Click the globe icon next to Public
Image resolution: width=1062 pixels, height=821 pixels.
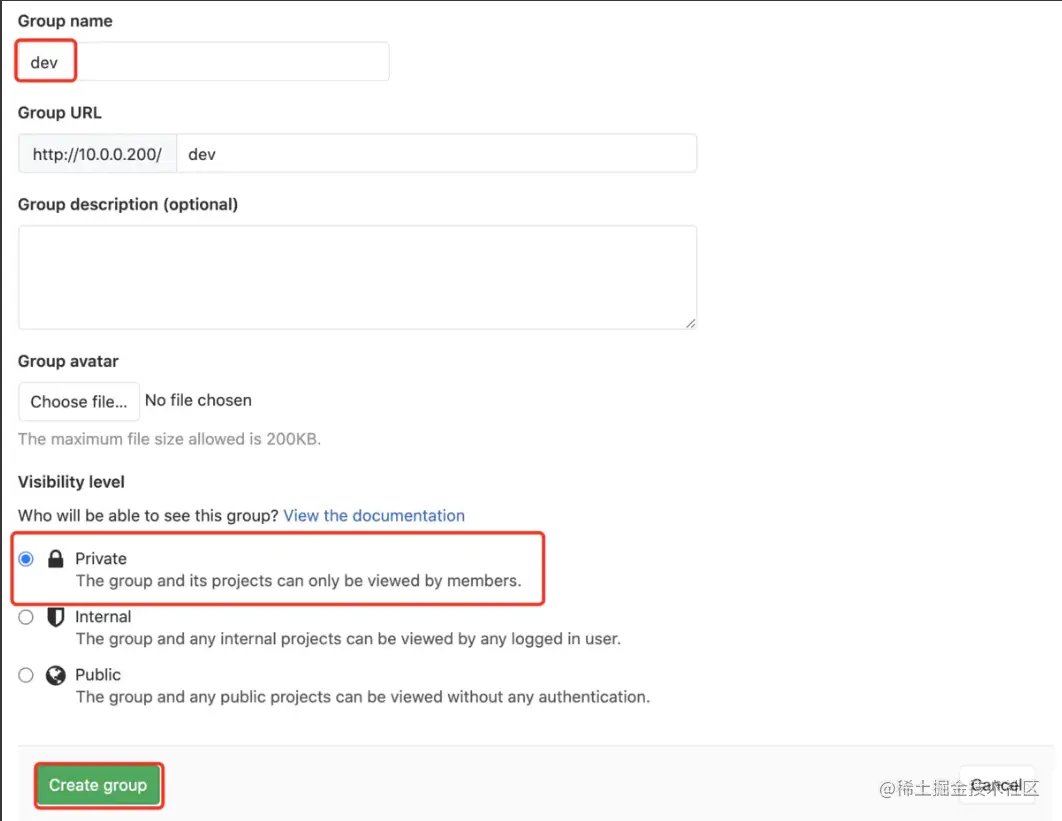[x=56, y=675]
